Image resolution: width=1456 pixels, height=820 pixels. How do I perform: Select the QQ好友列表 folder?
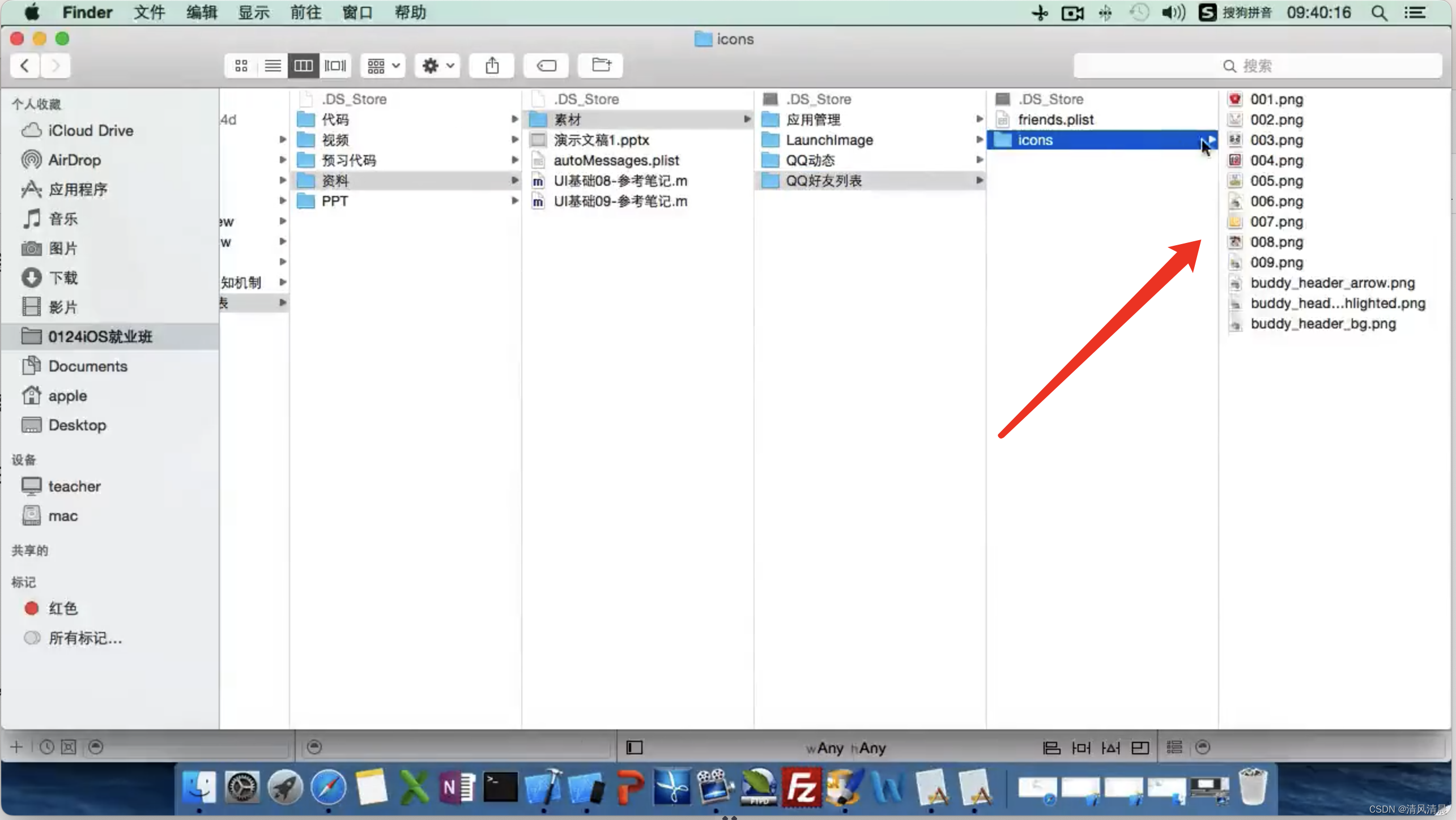coord(871,180)
